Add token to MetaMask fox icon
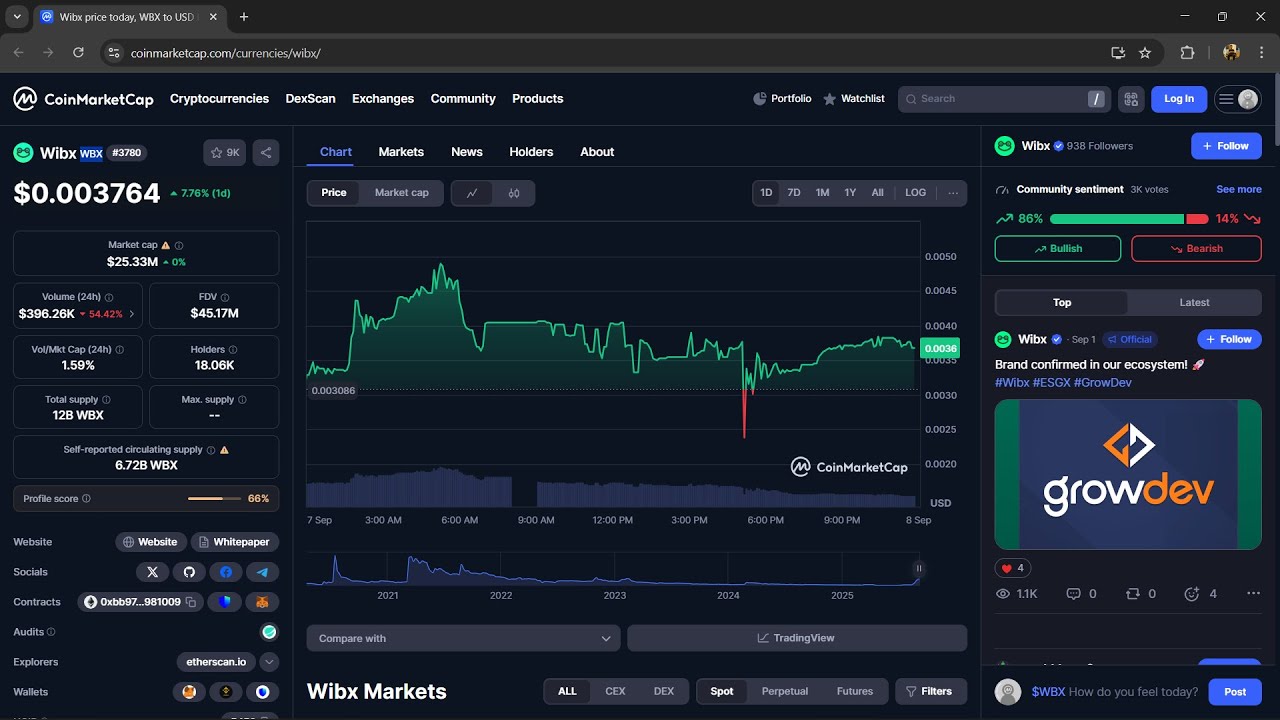Screen dimensions: 1280x720 pyautogui.click(x=262, y=602)
